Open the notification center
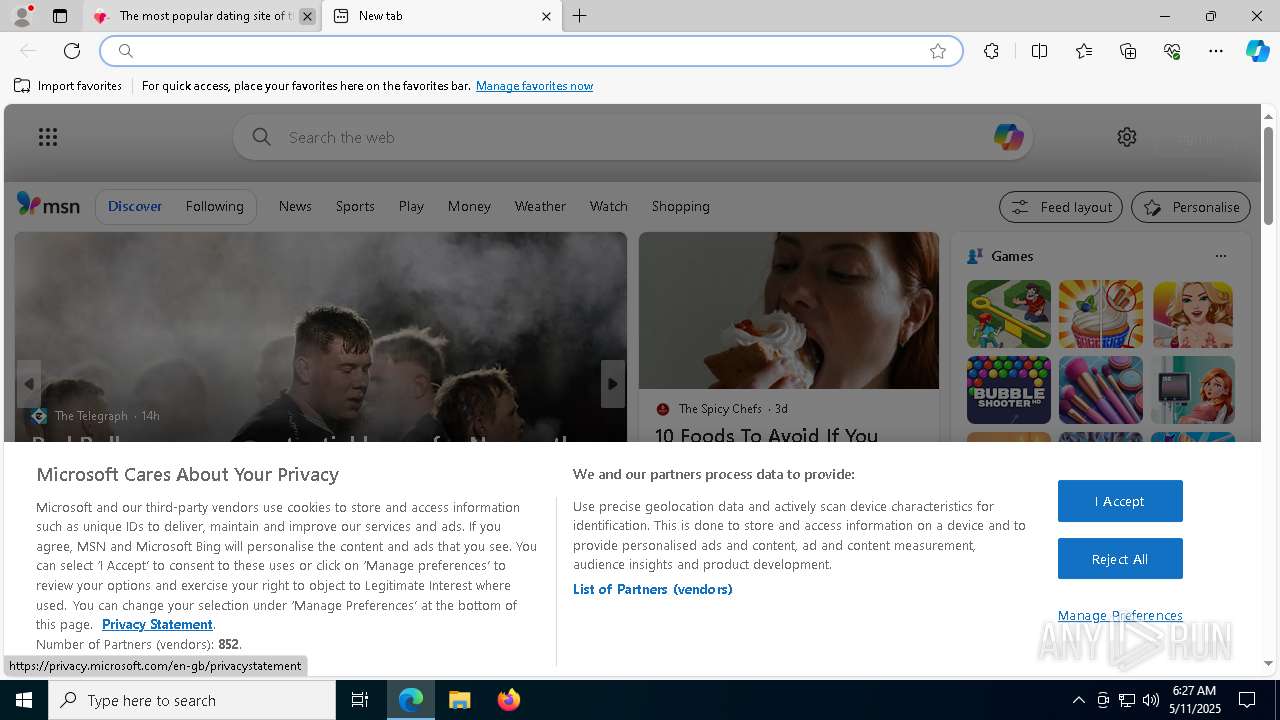Viewport: 1280px width, 720px height. pyautogui.click(x=1247, y=700)
